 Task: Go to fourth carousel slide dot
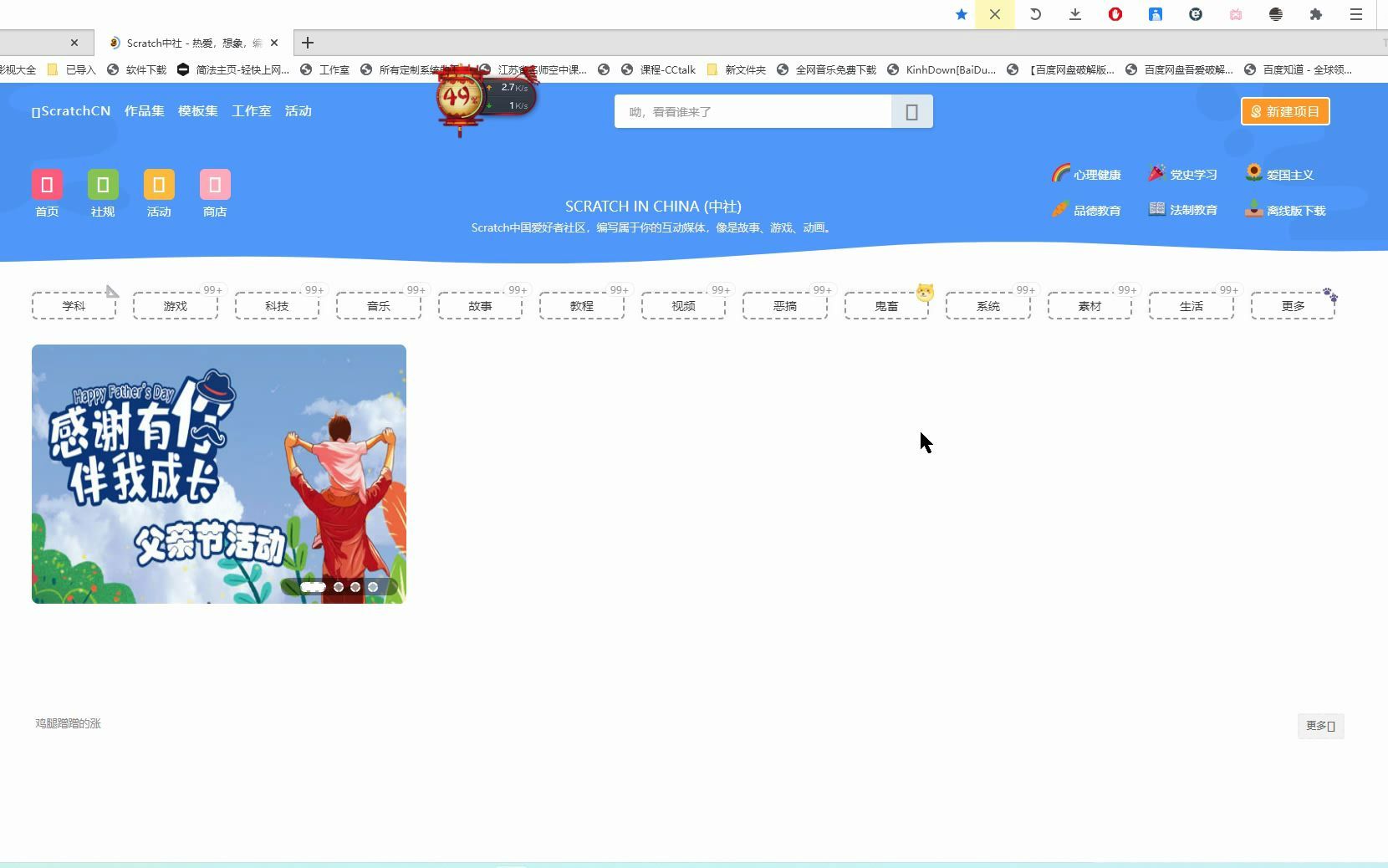(x=373, y=587)
